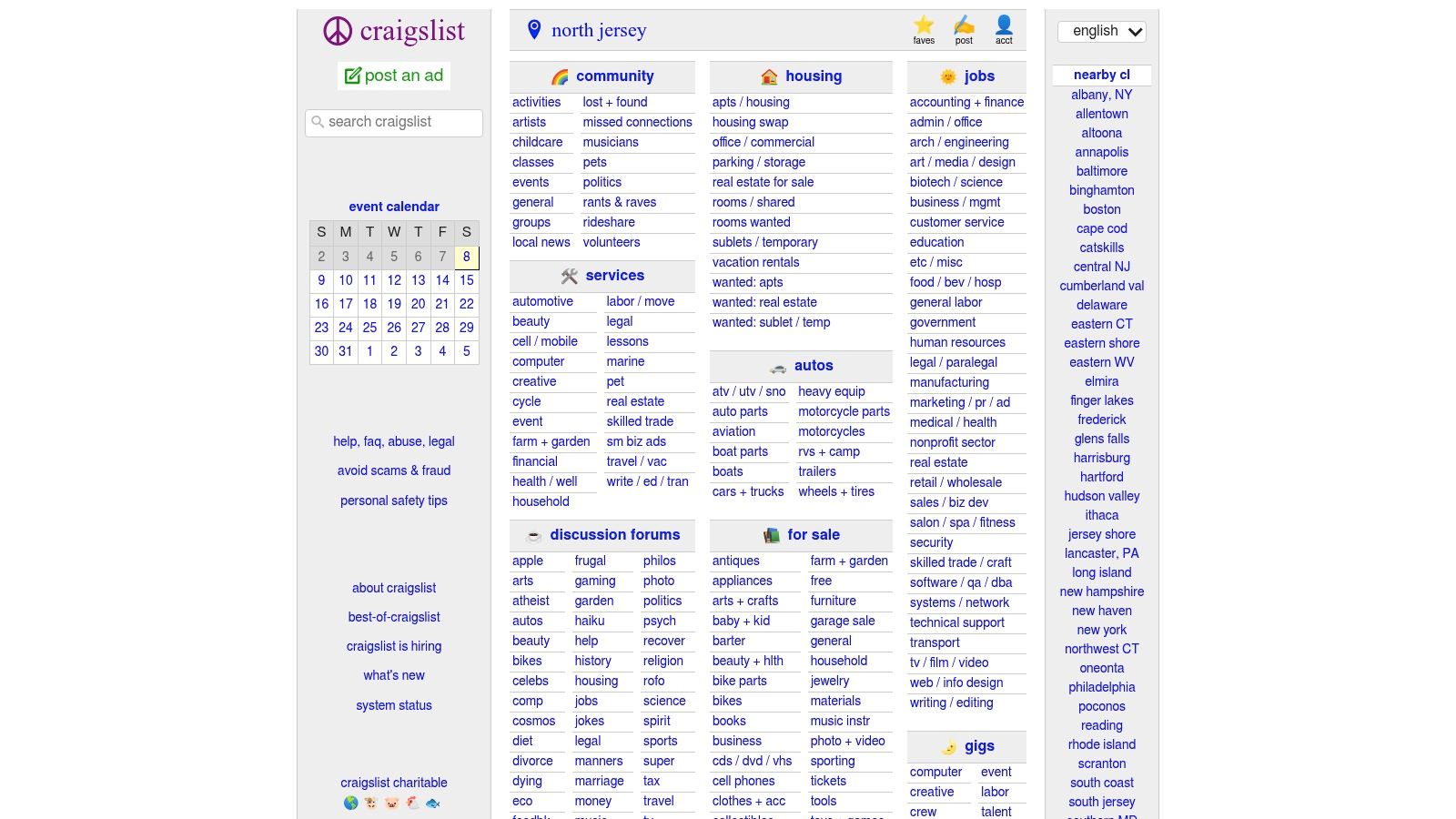
Task: Click the books icon in for sale header
Action: click(x=772, y=536)
